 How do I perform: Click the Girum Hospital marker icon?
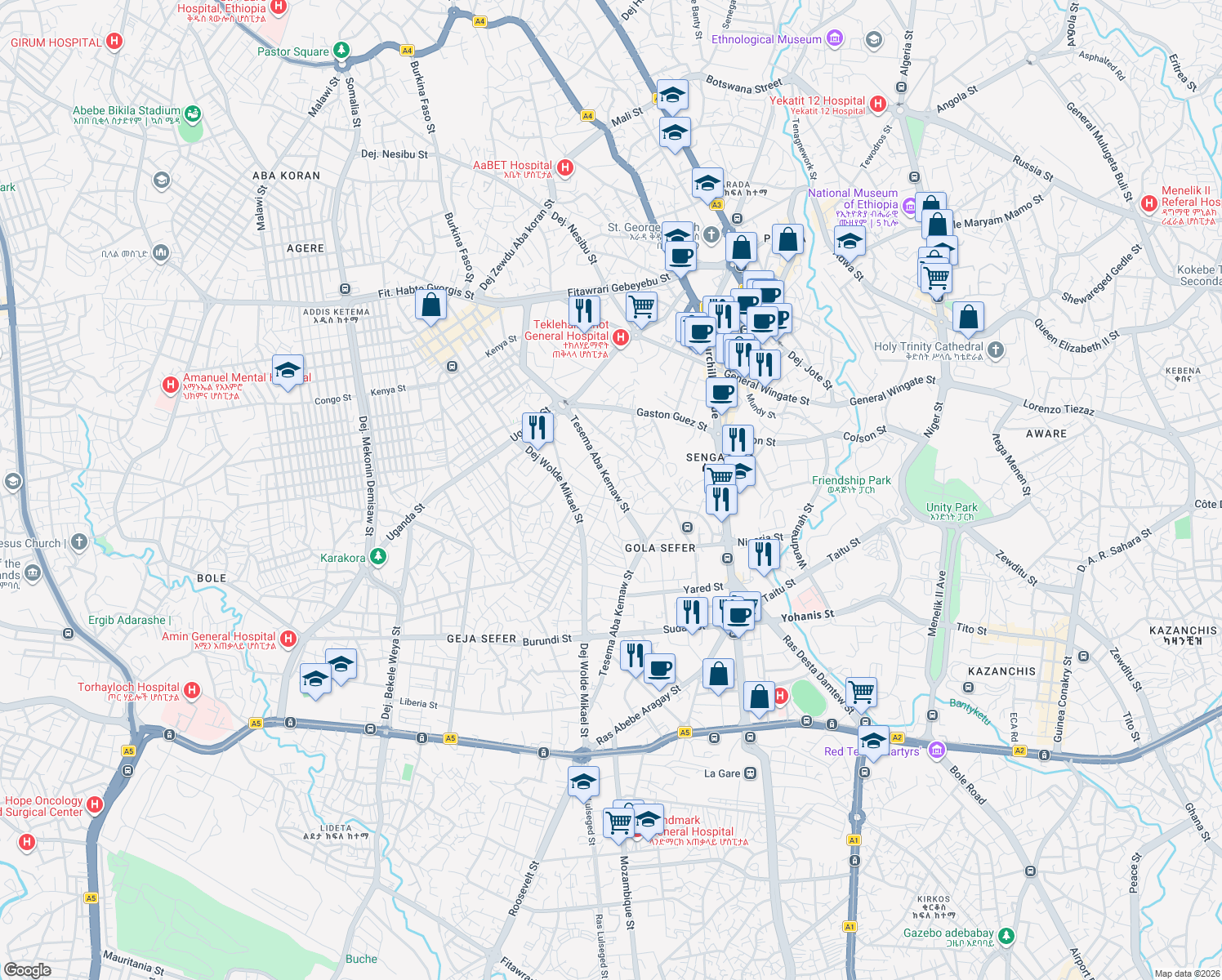[114, 41]
